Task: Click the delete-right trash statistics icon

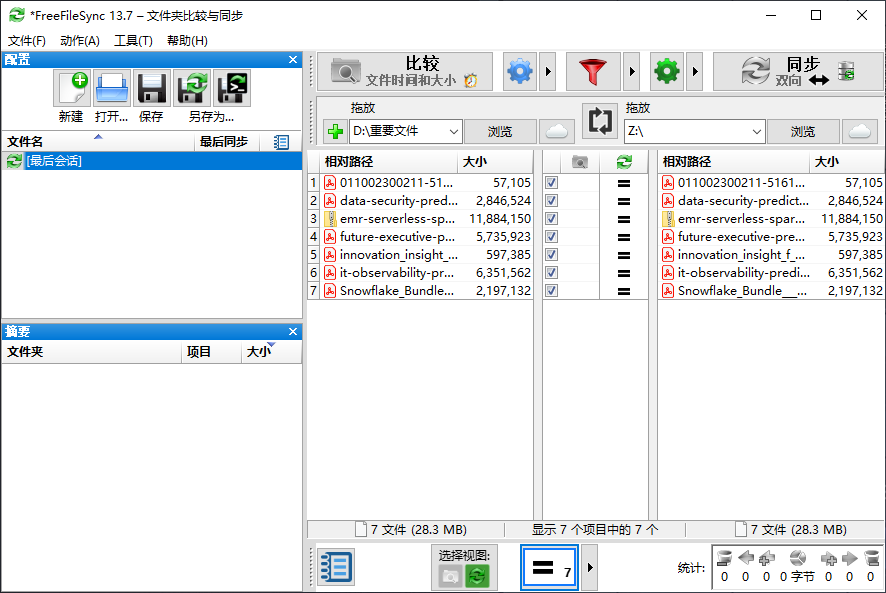Action: click(x=872, y=559)
